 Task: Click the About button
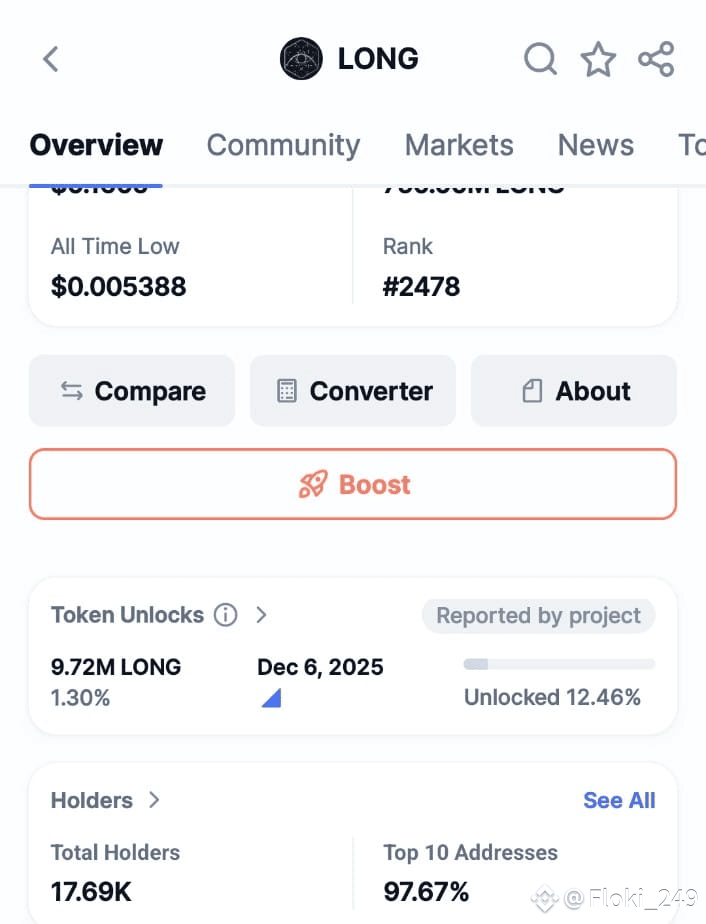coord(574,391)
